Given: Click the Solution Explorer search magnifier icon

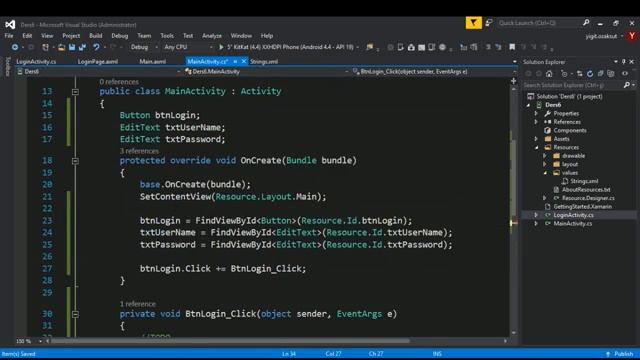Looking at the screenshot, I should [x=627, y=85].
